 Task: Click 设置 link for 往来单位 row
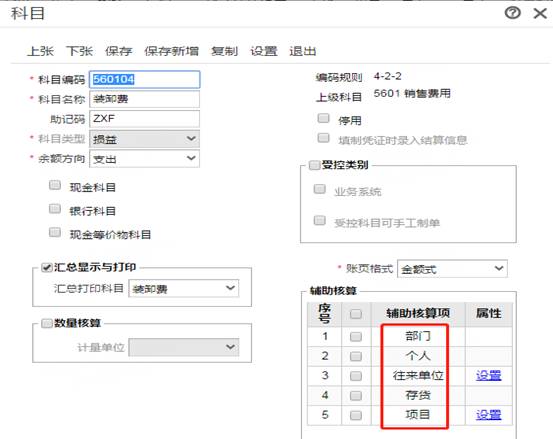pyautogui.click(x=488, y=376)
